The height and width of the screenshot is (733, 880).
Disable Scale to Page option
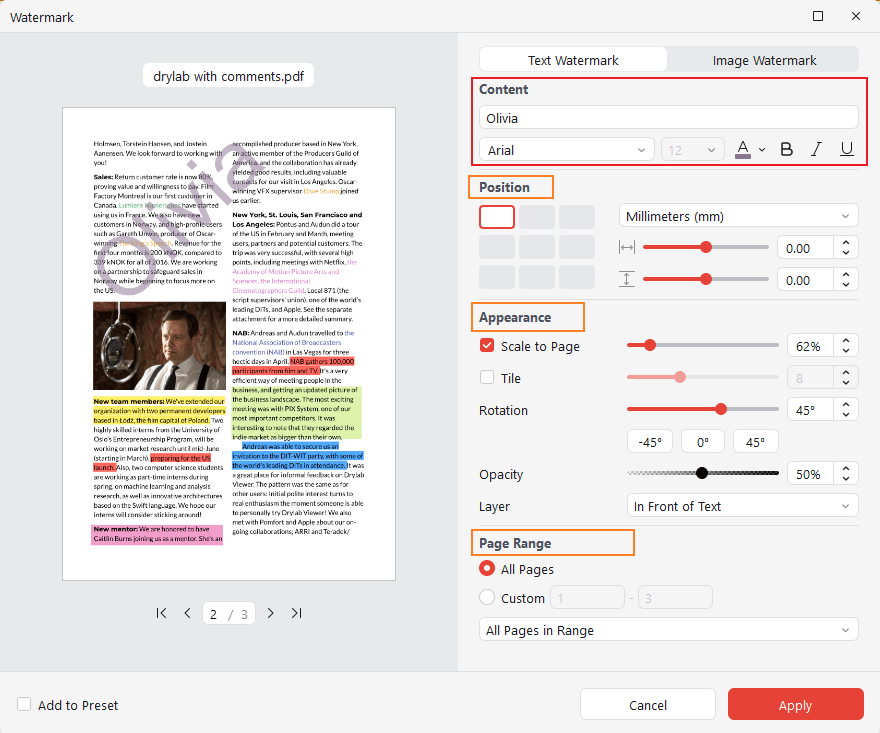[x=485, y=345]
